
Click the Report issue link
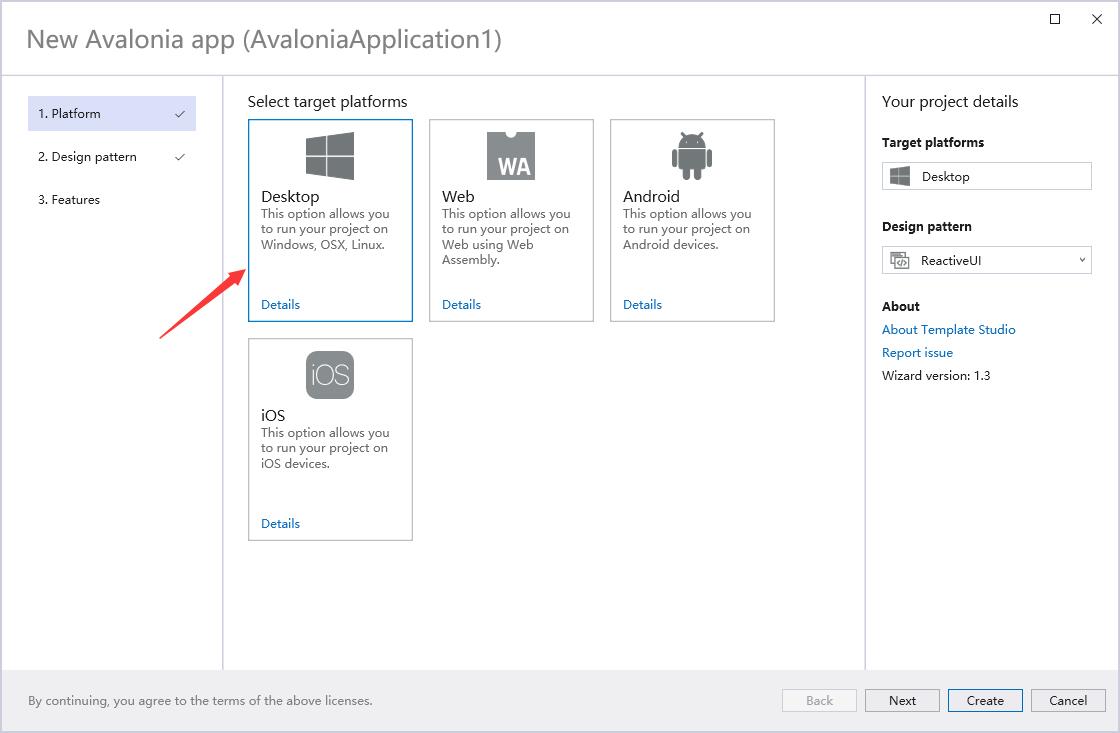point(917,353)
